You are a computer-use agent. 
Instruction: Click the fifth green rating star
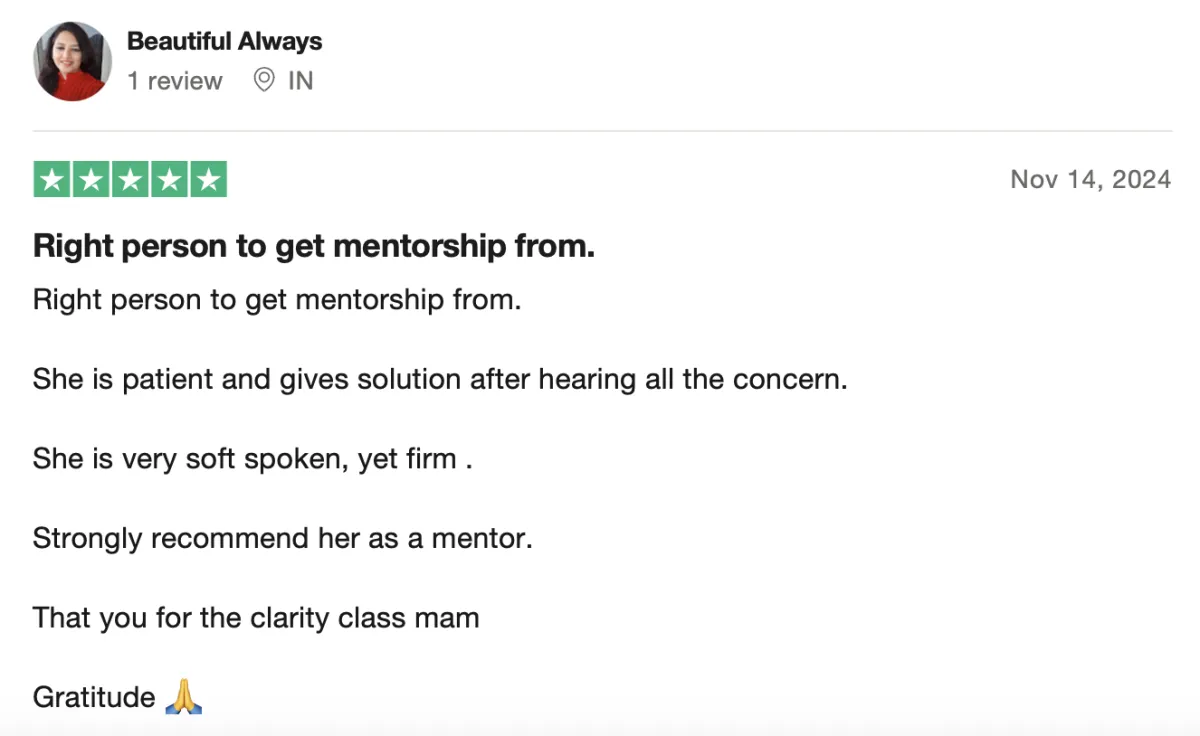[208, 180]
